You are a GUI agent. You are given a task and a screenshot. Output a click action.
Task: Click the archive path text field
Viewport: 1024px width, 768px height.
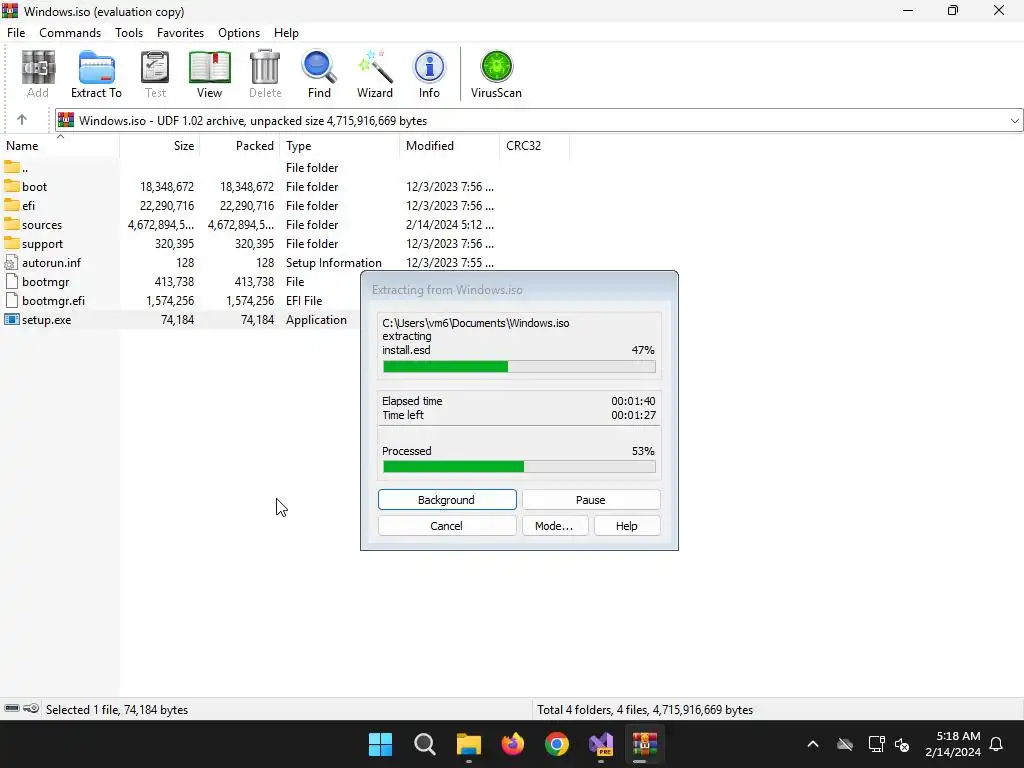pos(539,120)
